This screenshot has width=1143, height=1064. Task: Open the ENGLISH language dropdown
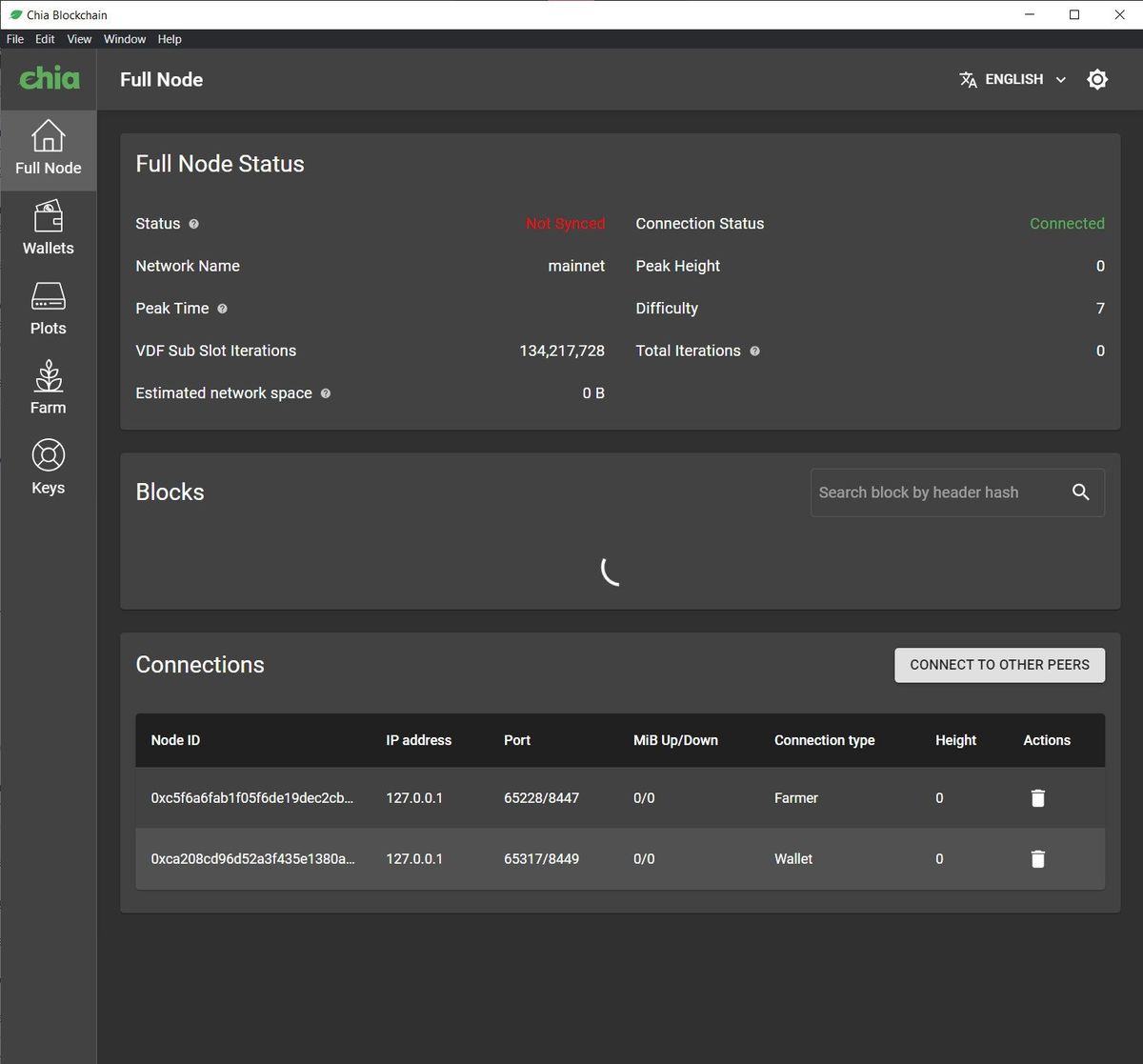[x=1013, y=79]
